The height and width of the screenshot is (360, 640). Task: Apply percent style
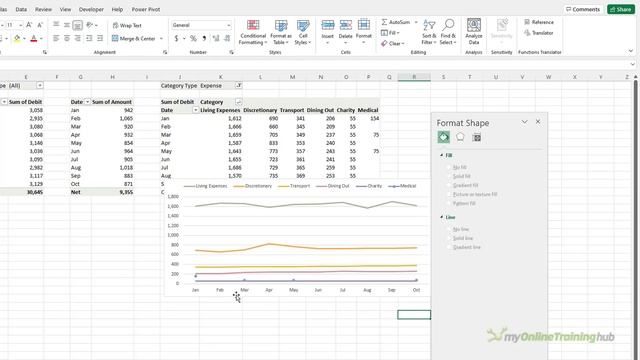(193, 38)
